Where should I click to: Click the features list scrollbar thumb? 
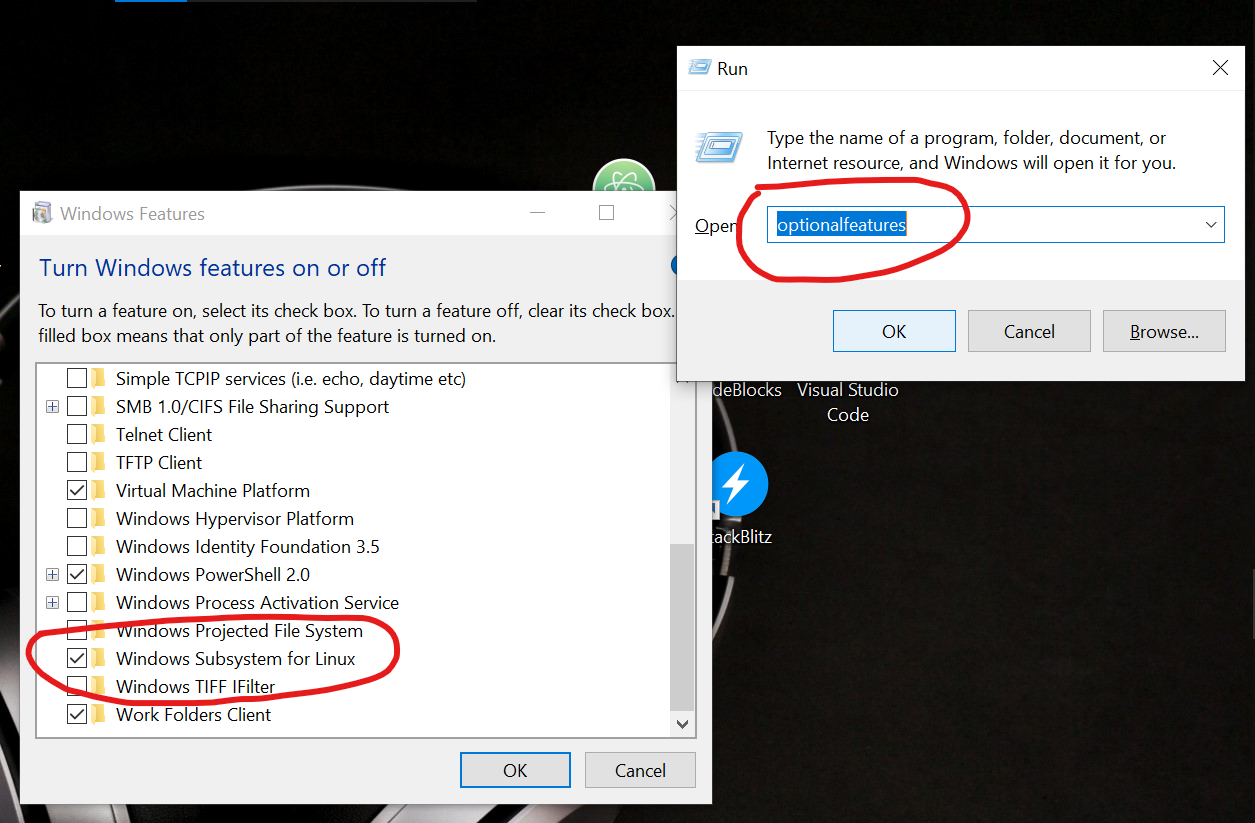point(682,626)
